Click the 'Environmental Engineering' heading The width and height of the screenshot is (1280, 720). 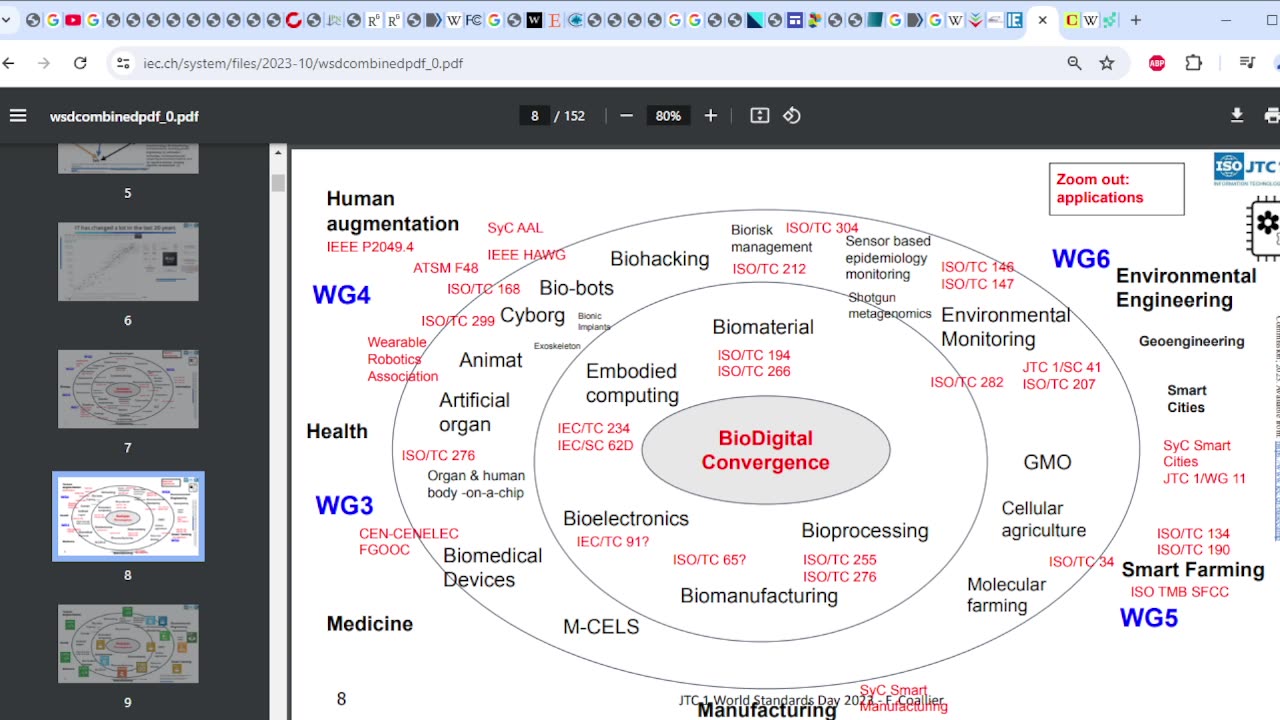(x=1186, y=288)
